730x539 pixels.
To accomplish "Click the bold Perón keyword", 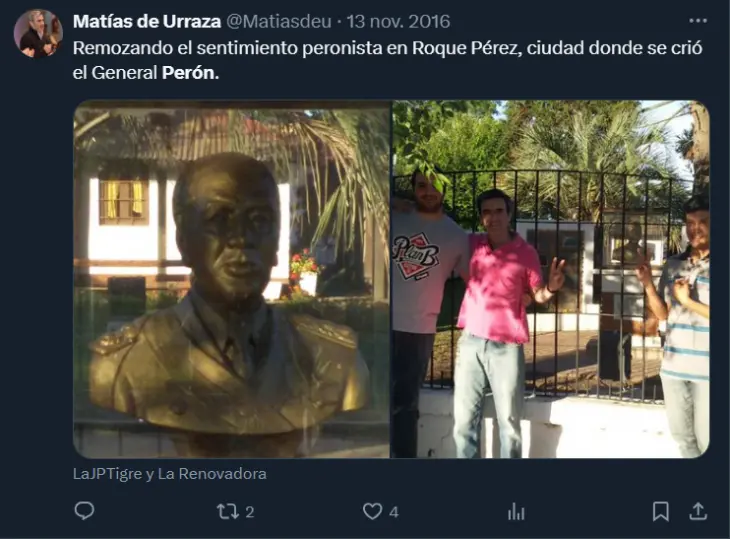I will (190, 73).
